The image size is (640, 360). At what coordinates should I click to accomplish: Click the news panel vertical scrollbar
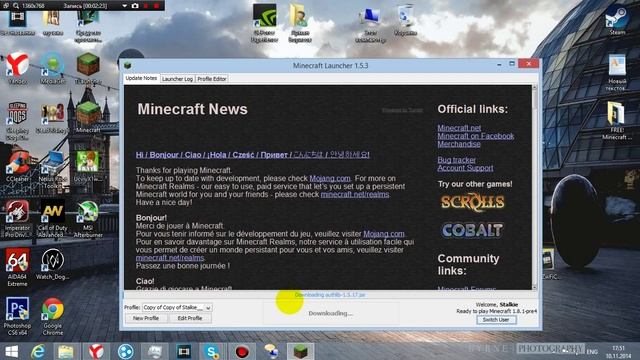[534, 187]
